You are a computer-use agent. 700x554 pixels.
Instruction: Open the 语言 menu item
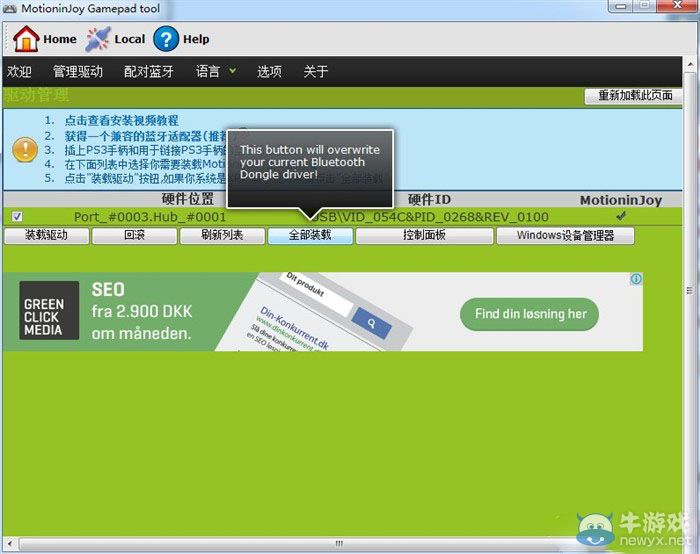[208, 71]
